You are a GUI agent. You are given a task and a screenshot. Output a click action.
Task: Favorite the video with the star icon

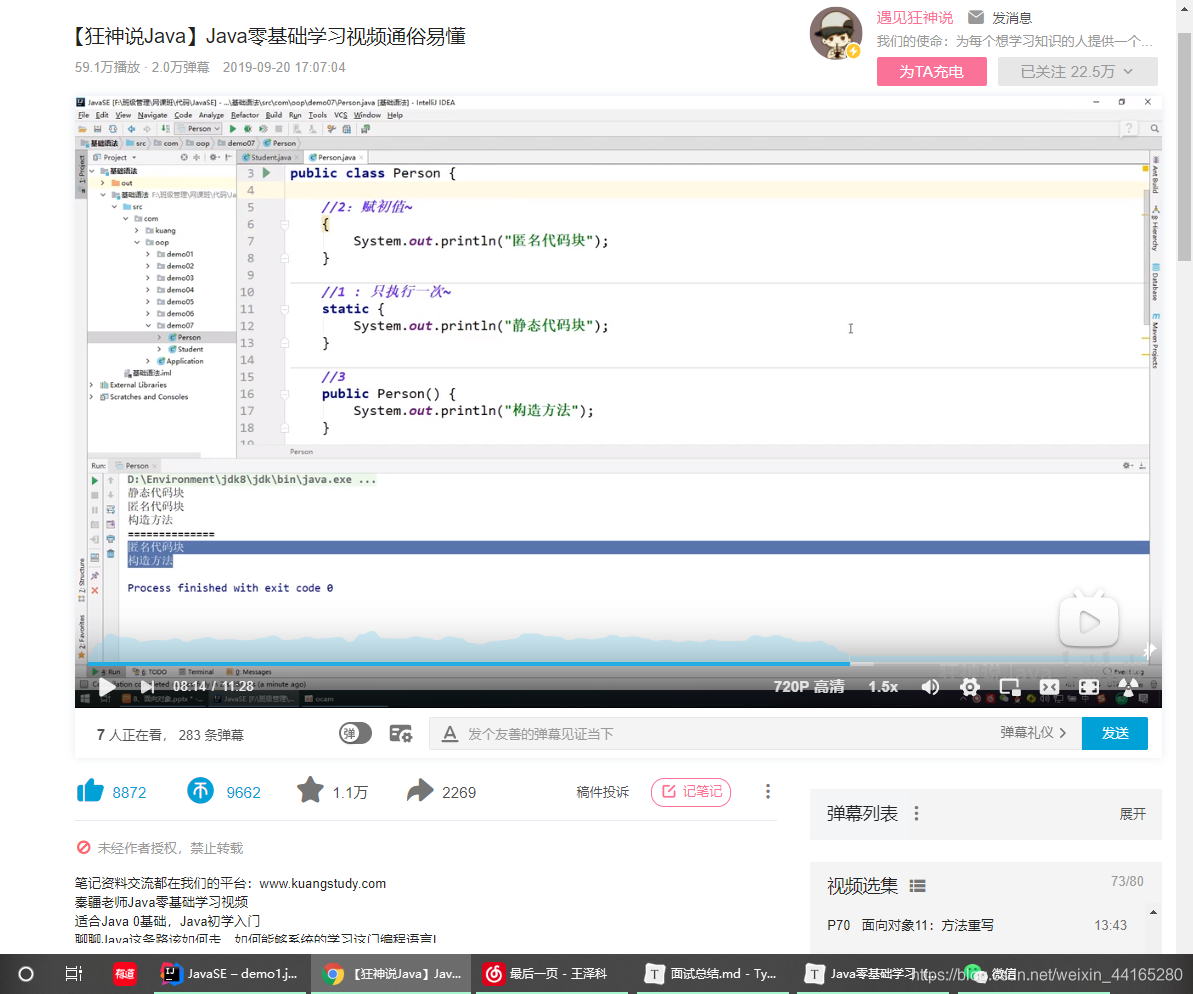click(x=310, y=791)
